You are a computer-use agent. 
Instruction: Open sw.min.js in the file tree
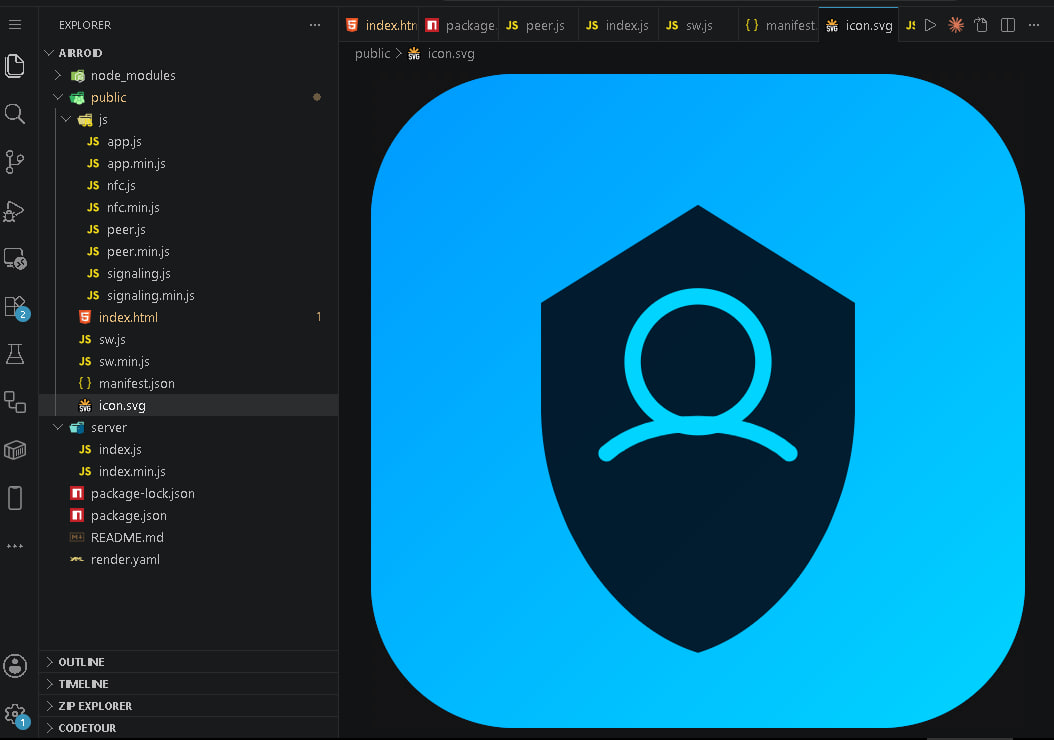[x=188, y=362]
